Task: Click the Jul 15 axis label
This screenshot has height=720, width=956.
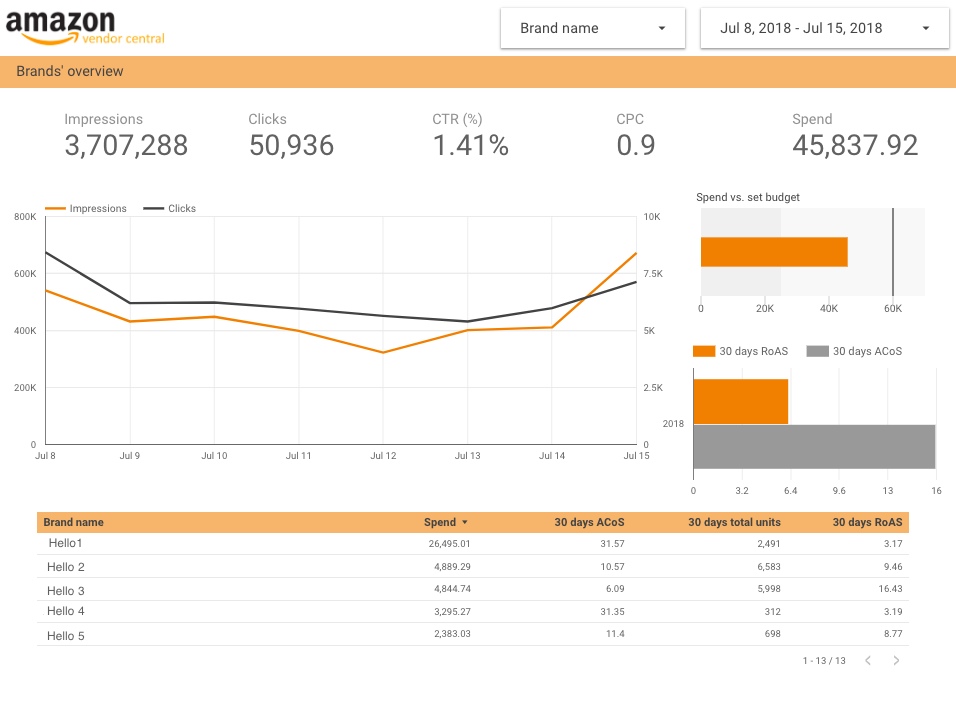Action: coord(637,456)
